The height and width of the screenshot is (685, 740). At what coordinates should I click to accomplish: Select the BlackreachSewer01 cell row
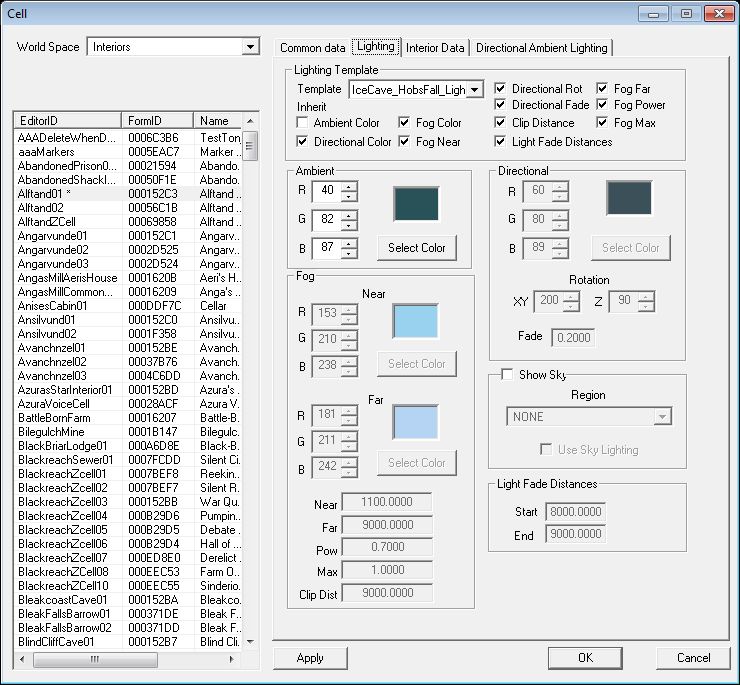click(x=128, y=460)
